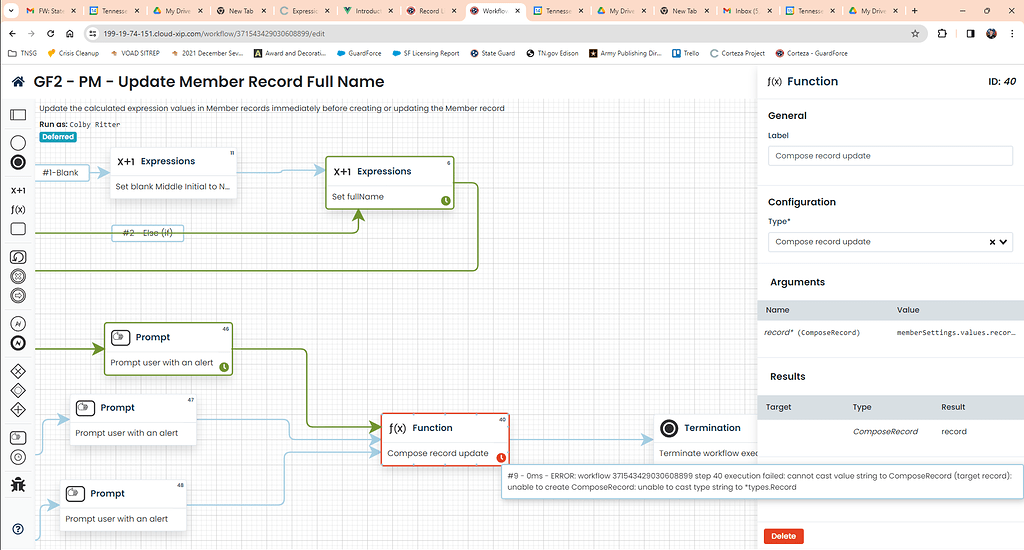Switch to the Record tab

(432, 10)
